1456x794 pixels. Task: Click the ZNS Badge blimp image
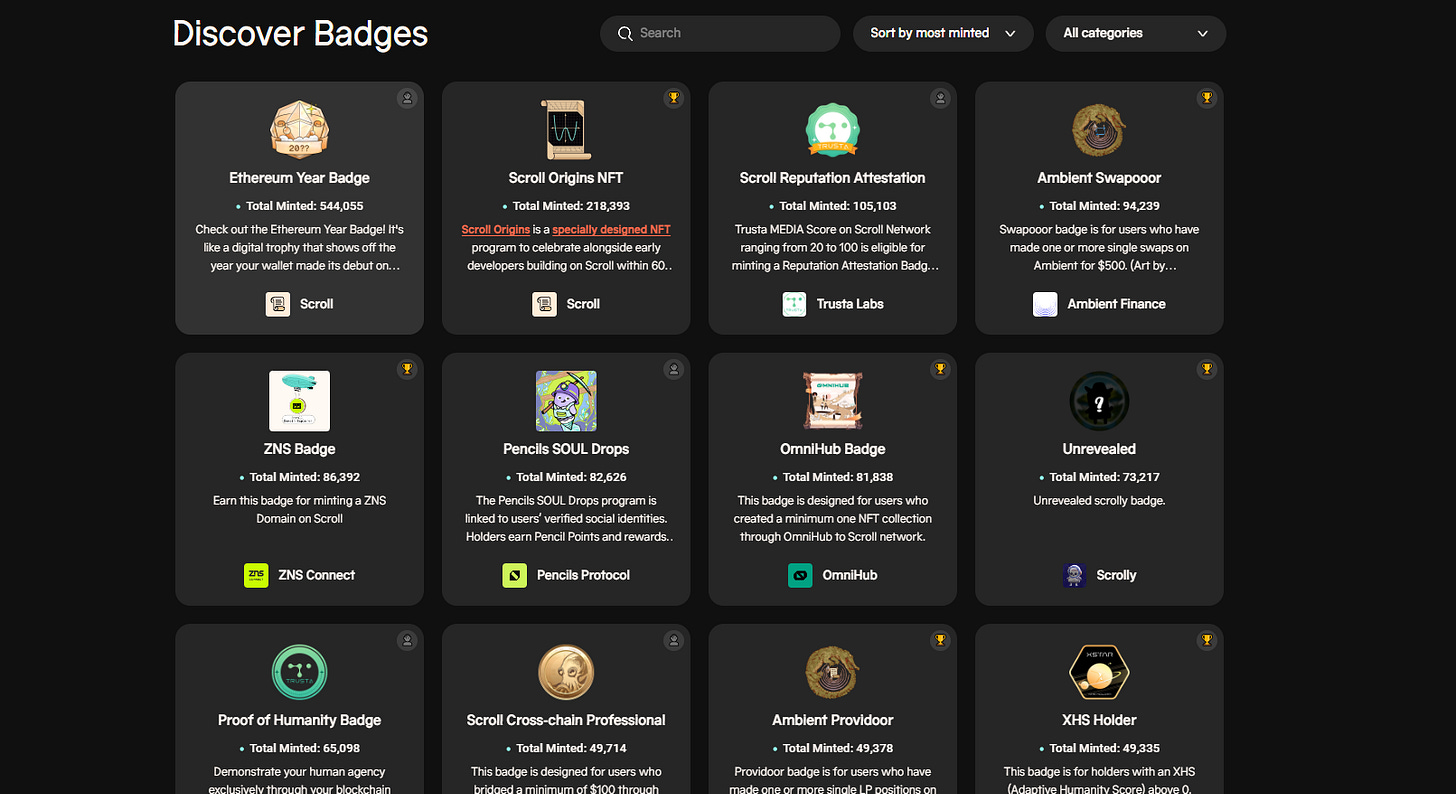(299, 401)
